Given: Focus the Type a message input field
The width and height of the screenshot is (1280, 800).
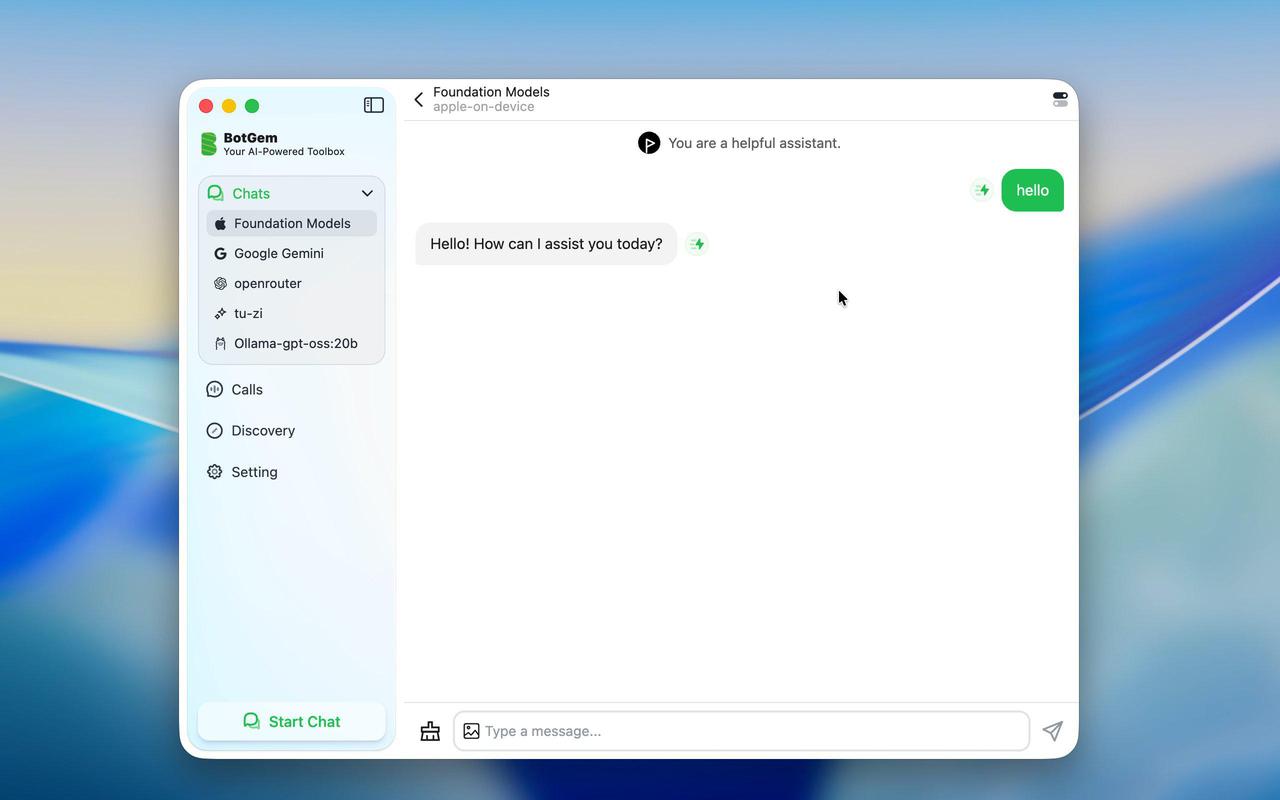Looking at the screenshot, I should (742, 731).
